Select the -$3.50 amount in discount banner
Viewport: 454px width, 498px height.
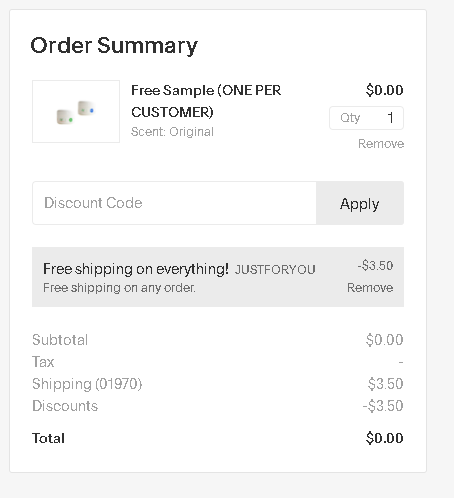click(x=375, y=265)
